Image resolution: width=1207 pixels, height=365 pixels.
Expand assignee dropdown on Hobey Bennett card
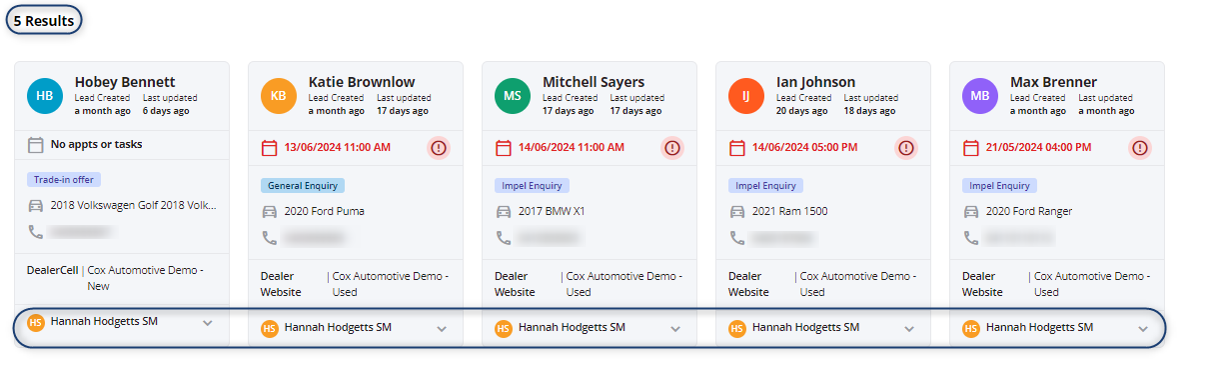point(207,323)
